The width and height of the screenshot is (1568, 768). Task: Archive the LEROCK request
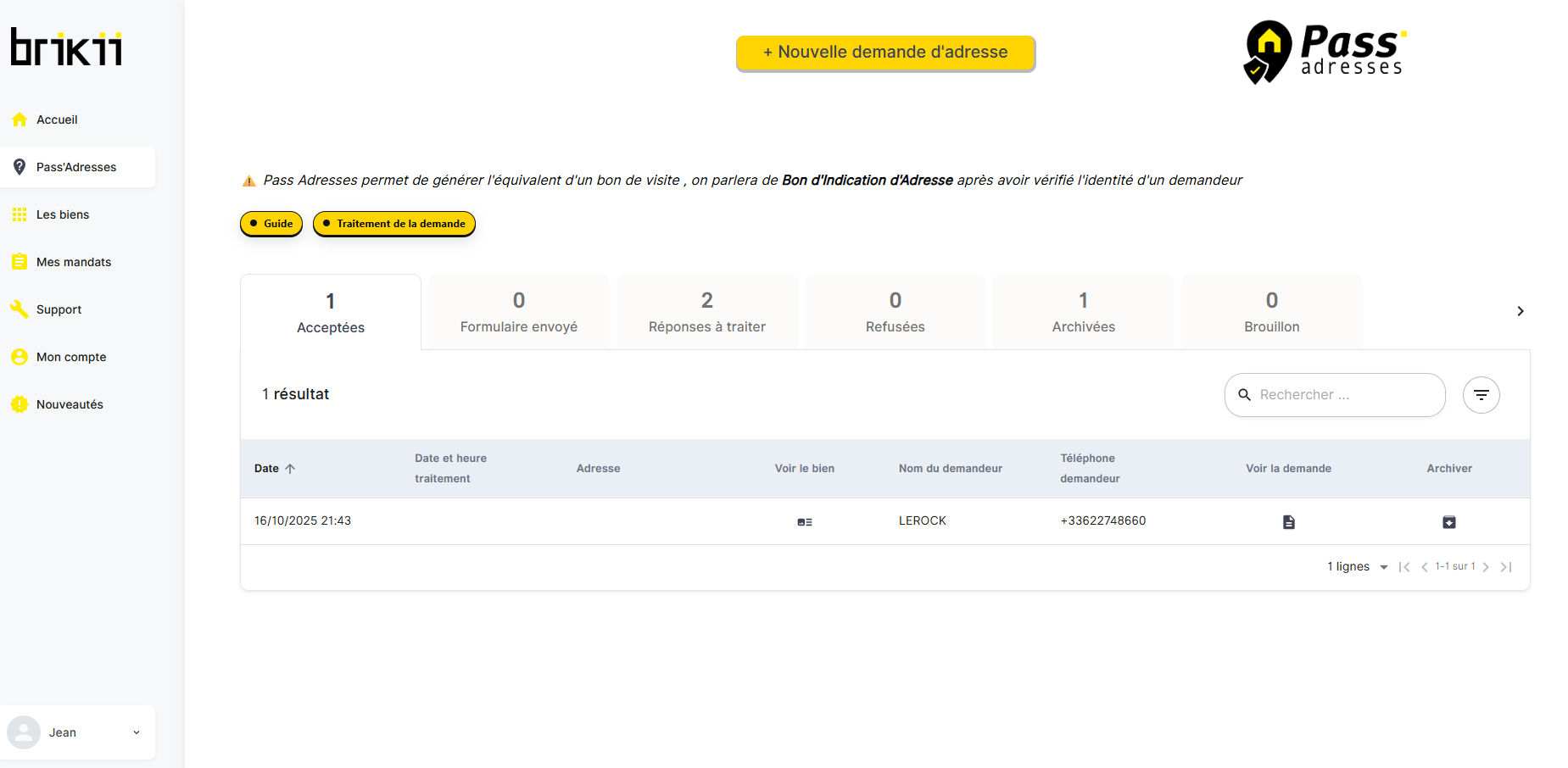click(1448, 522)
